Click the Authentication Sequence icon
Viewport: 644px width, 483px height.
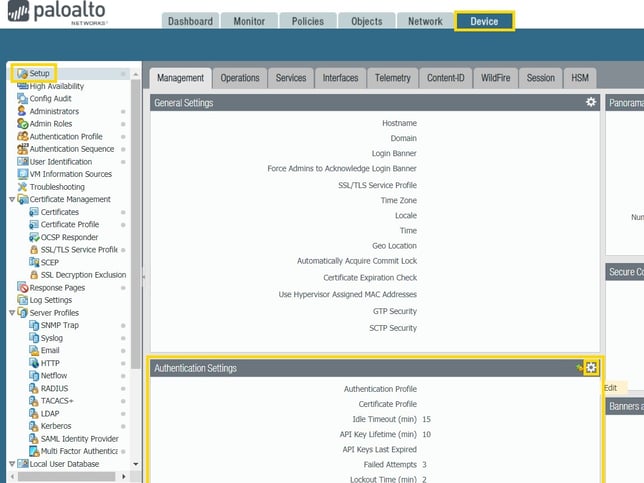click(22, 149)
